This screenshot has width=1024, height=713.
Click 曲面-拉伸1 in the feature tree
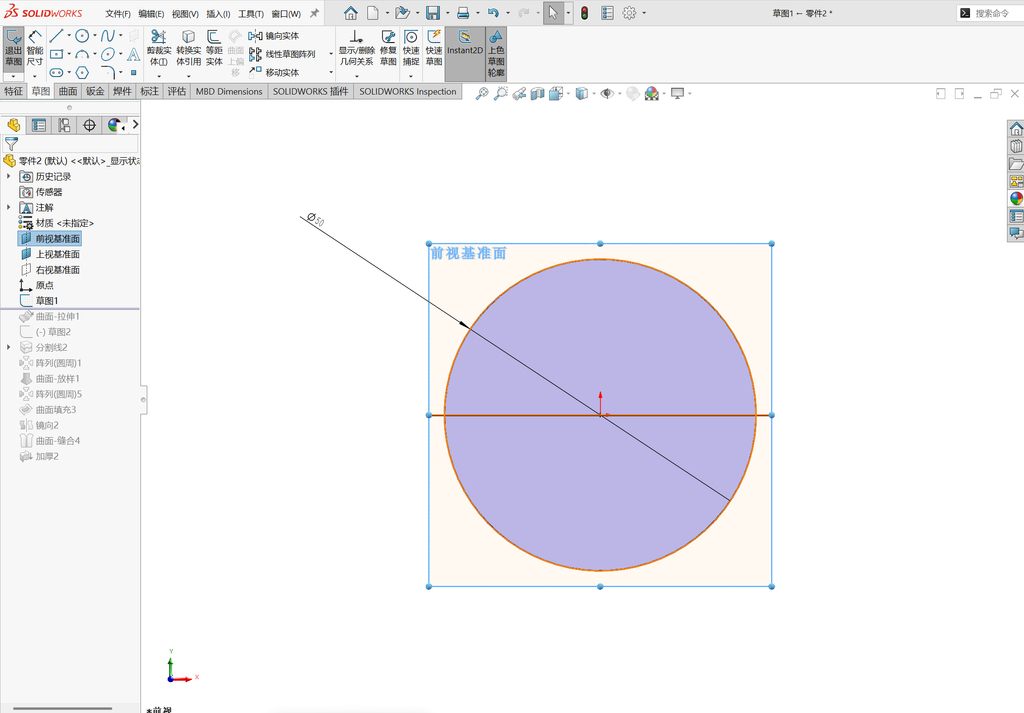click(x=50, y=317)
